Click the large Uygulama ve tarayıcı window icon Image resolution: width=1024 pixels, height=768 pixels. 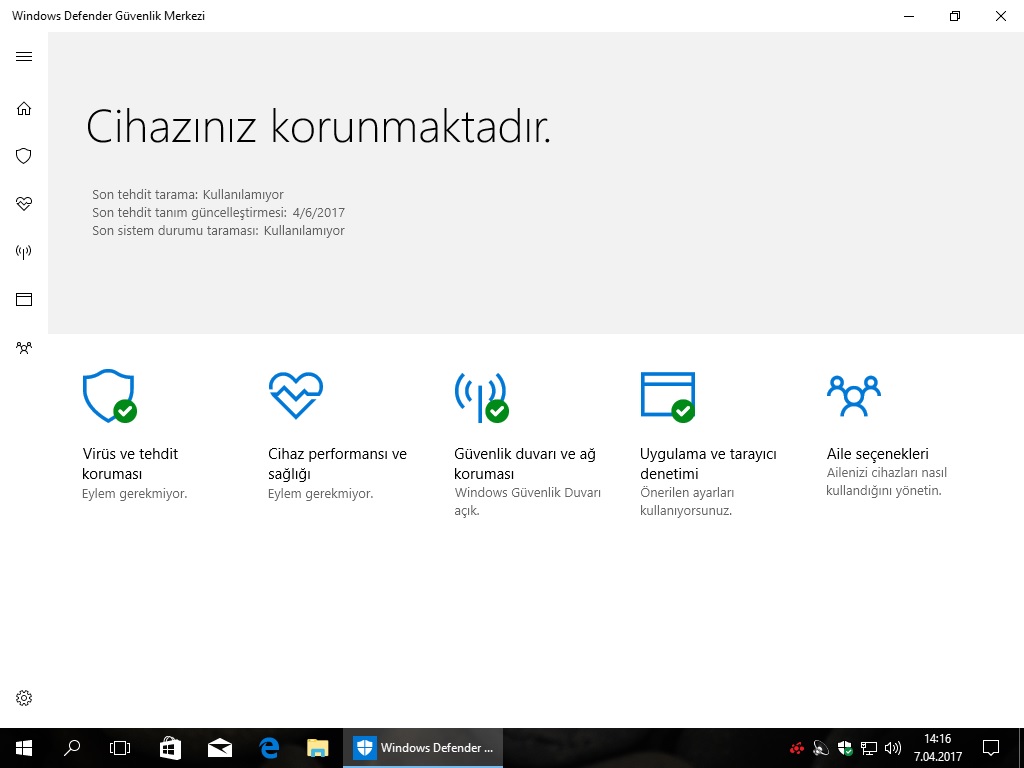pyautogui.click(x=667, y=395)
